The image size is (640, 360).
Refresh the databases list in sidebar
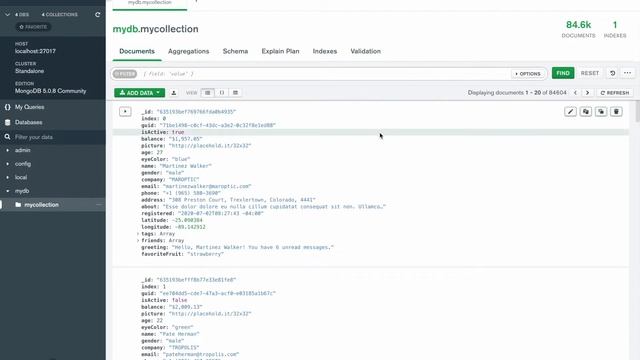[98, 15]
